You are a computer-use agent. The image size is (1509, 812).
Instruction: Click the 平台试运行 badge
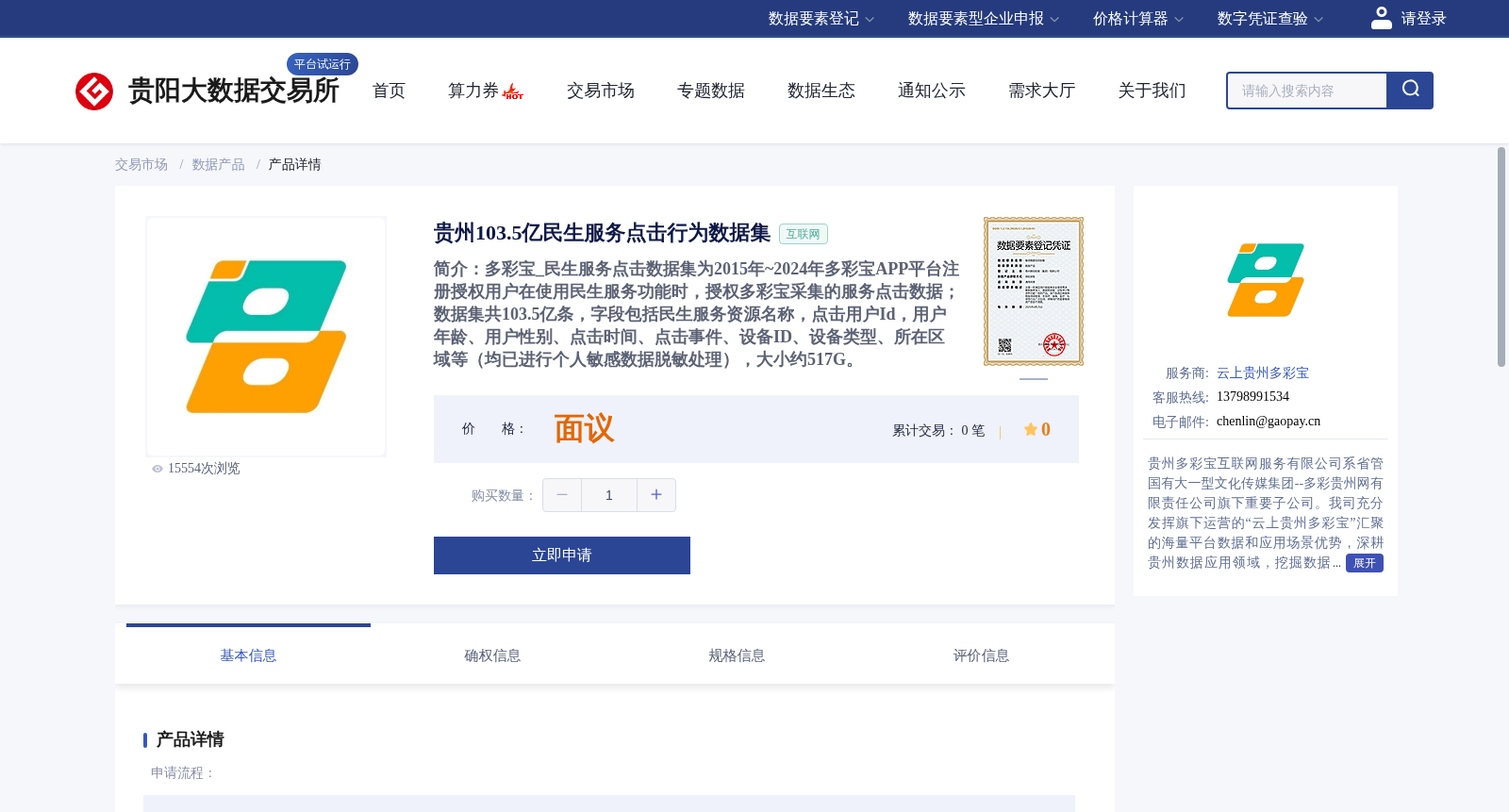[x=323, y=64]
